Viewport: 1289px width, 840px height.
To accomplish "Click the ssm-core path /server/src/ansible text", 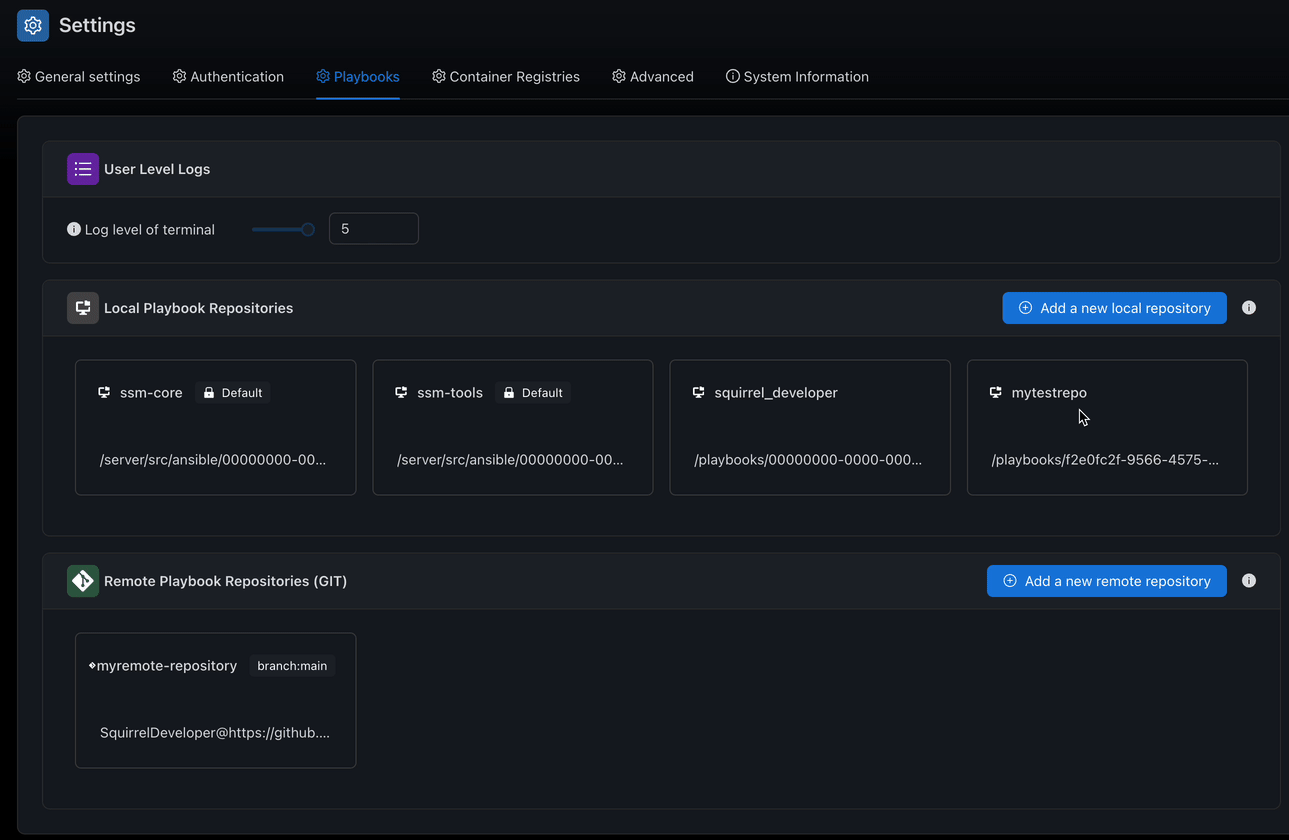I will click(213, 460).
